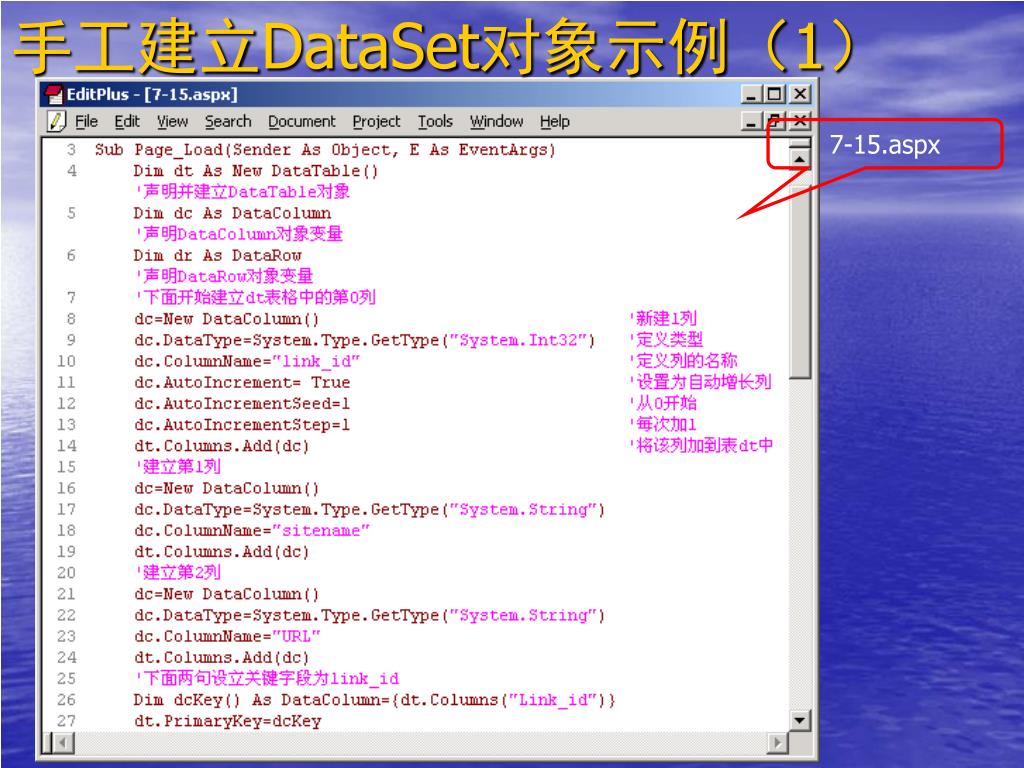The width and height of the screenshot is (1024, 768).
Task: Click line 3 'Sub Page_Load' text
Action: (x=325, y=150)
